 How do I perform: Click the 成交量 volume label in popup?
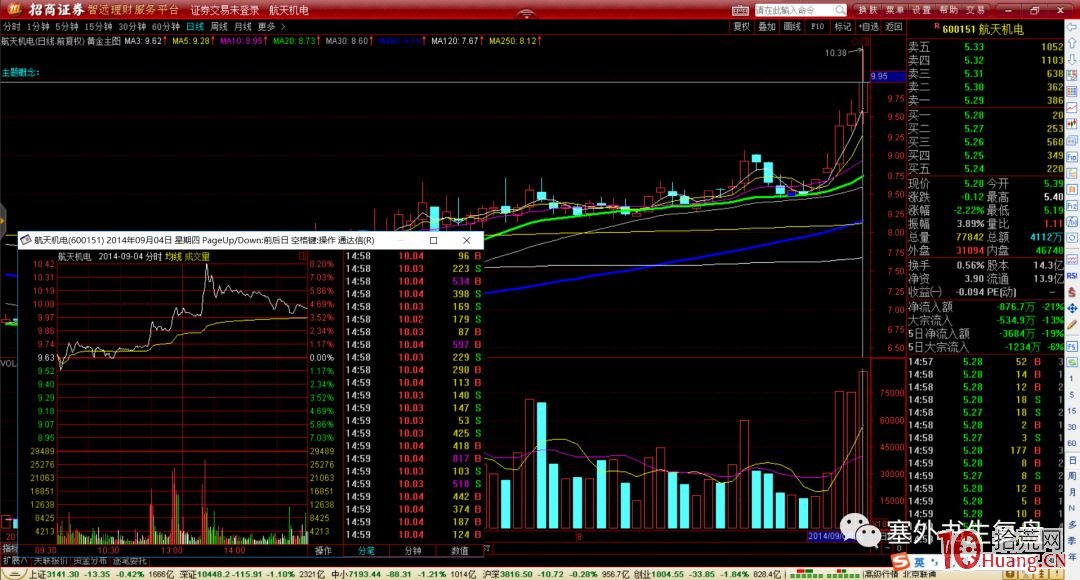point(197,256)
